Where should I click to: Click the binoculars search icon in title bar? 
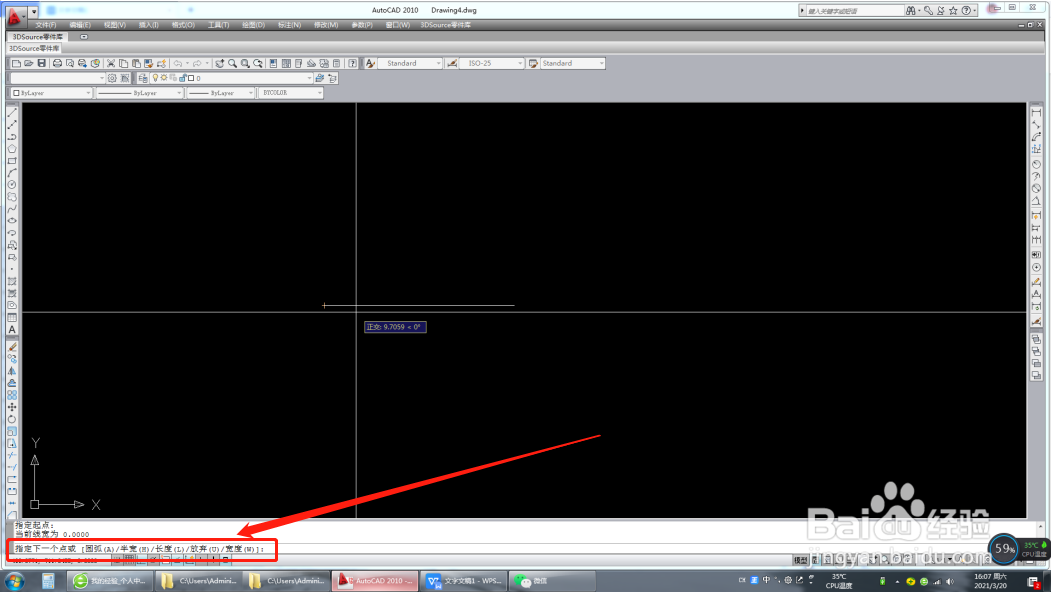click(910, 10)
